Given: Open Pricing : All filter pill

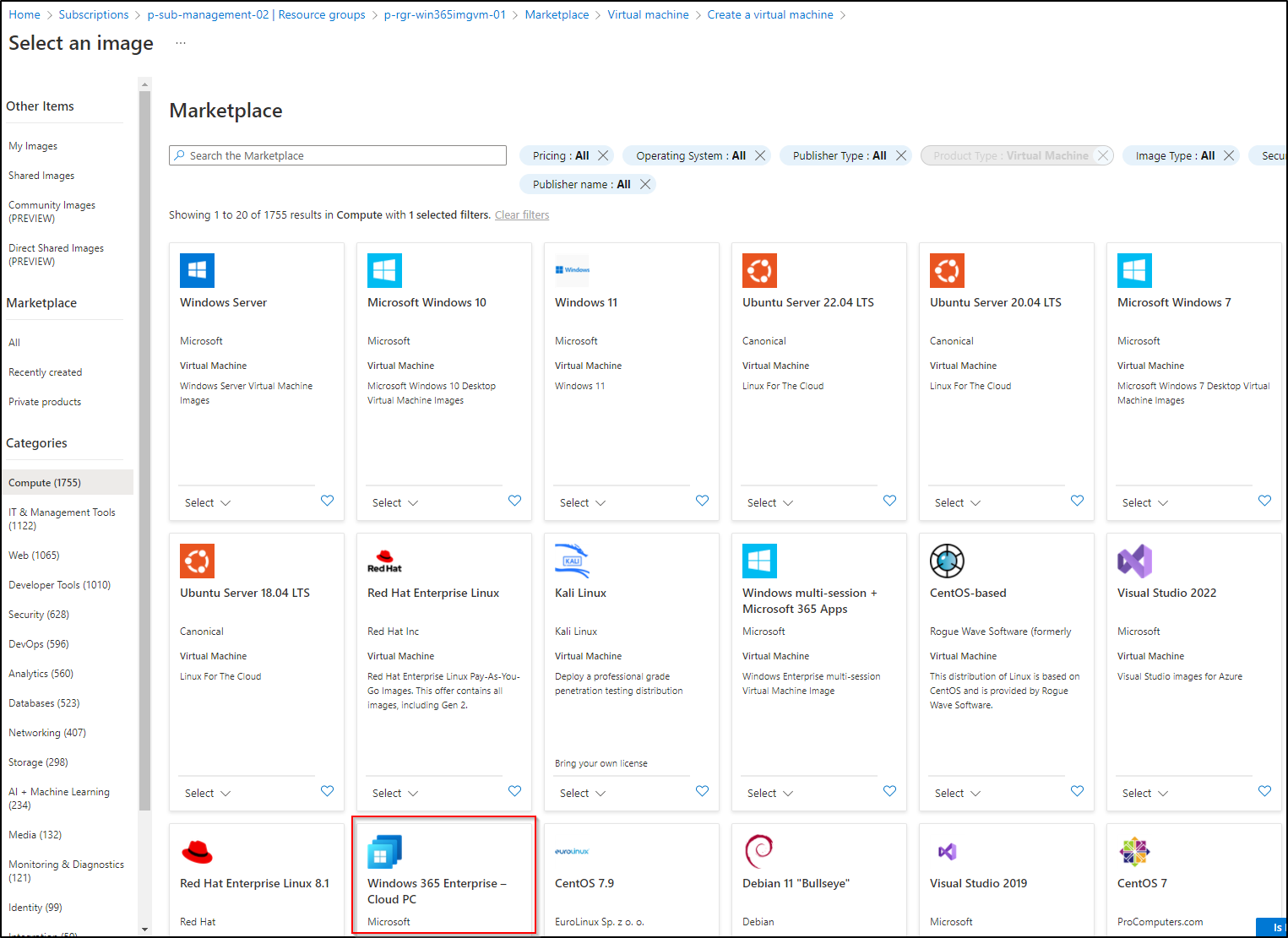Looking at the screenshot, I should (561, 155).
